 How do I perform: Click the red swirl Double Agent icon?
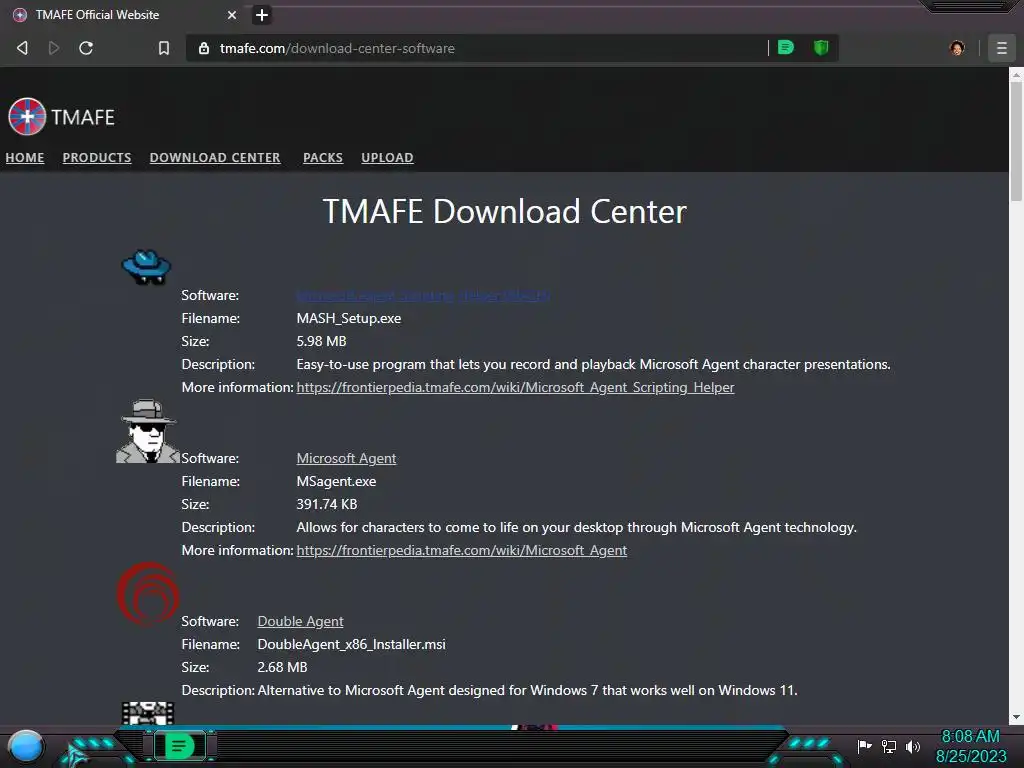(x=148, y=594)
